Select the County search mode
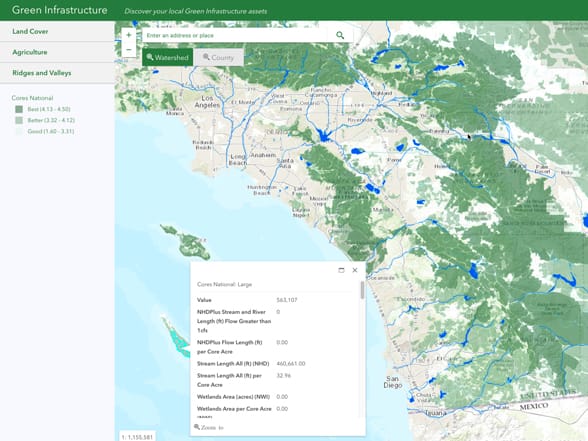Image resolution: width=588 pixels, height=441 pixels. (x=219, y=57)
